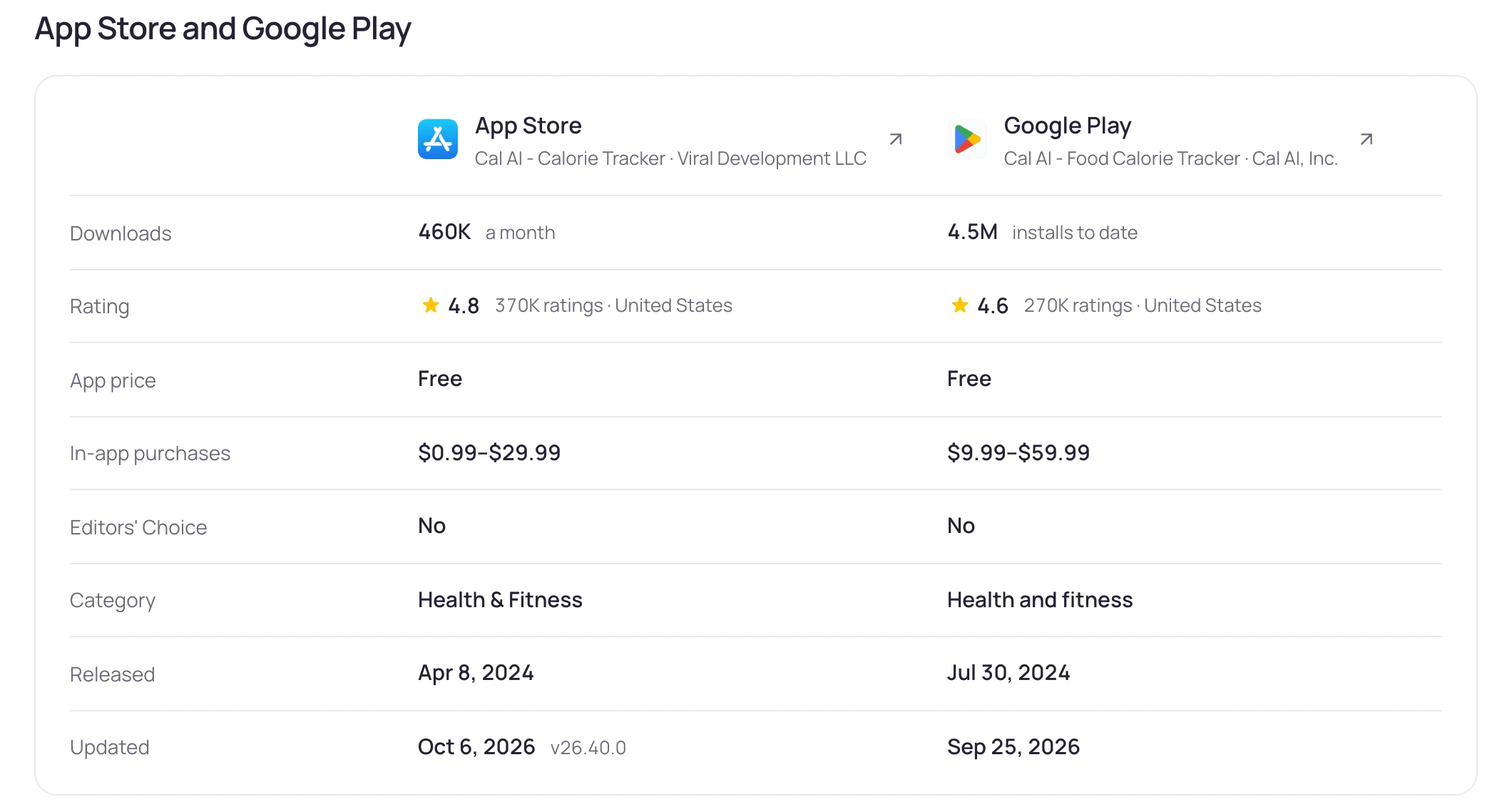The height and width of the screenshot is (812, 1512).
Task: Click the App price row label
Action: click(x=113, y=380)
